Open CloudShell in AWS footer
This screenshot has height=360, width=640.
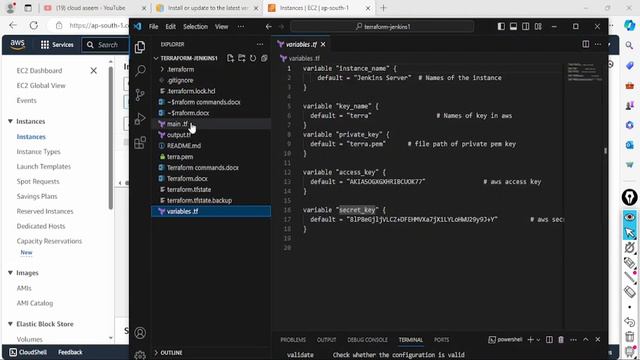pos(28,352)
